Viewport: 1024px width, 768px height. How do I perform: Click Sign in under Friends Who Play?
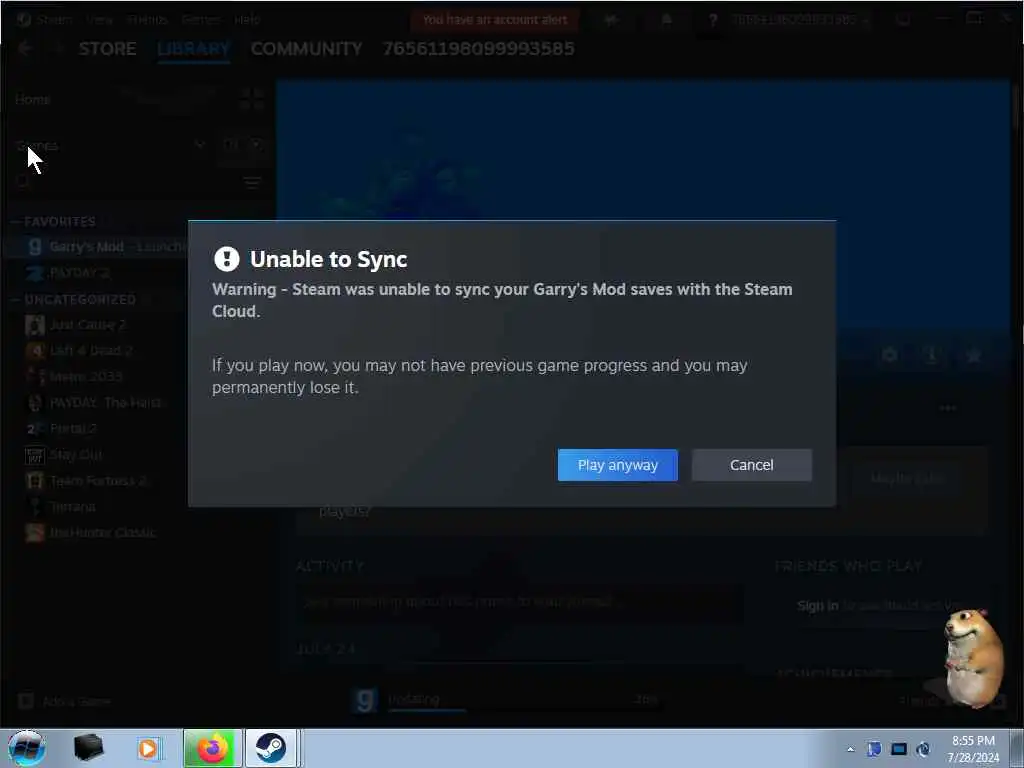coord(818,605)
